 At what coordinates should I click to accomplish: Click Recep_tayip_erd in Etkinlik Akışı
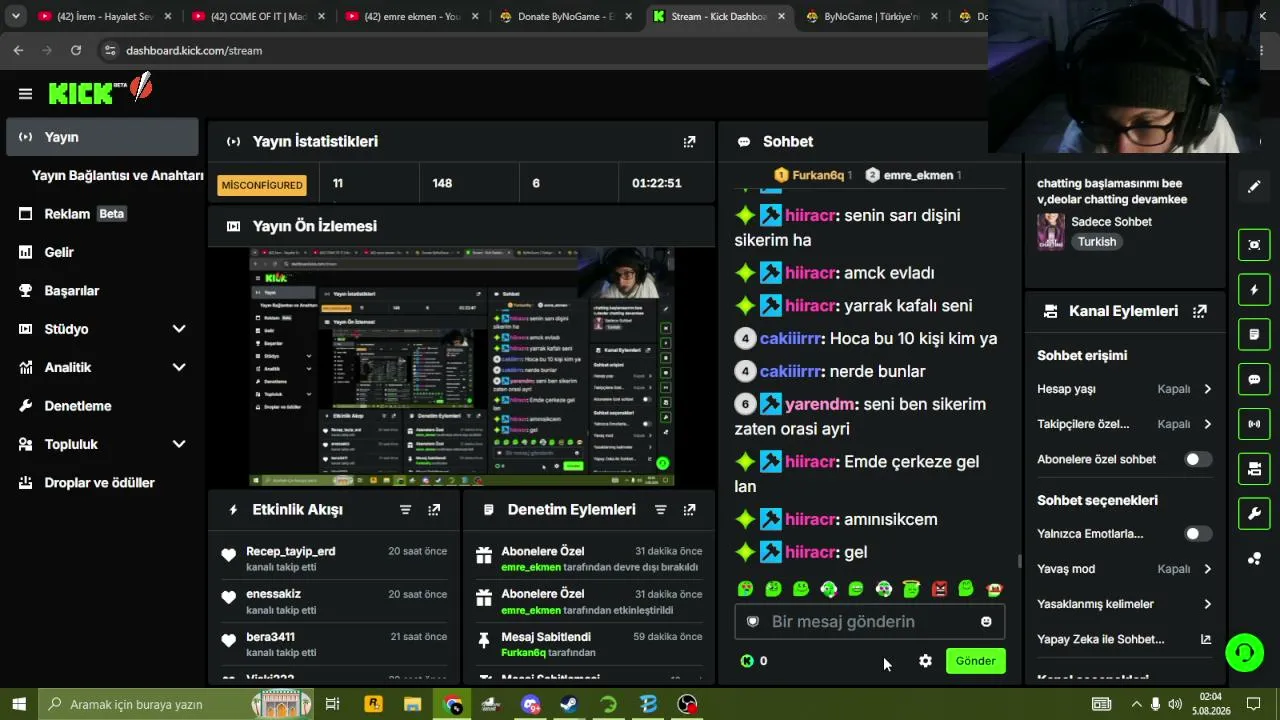291,552
